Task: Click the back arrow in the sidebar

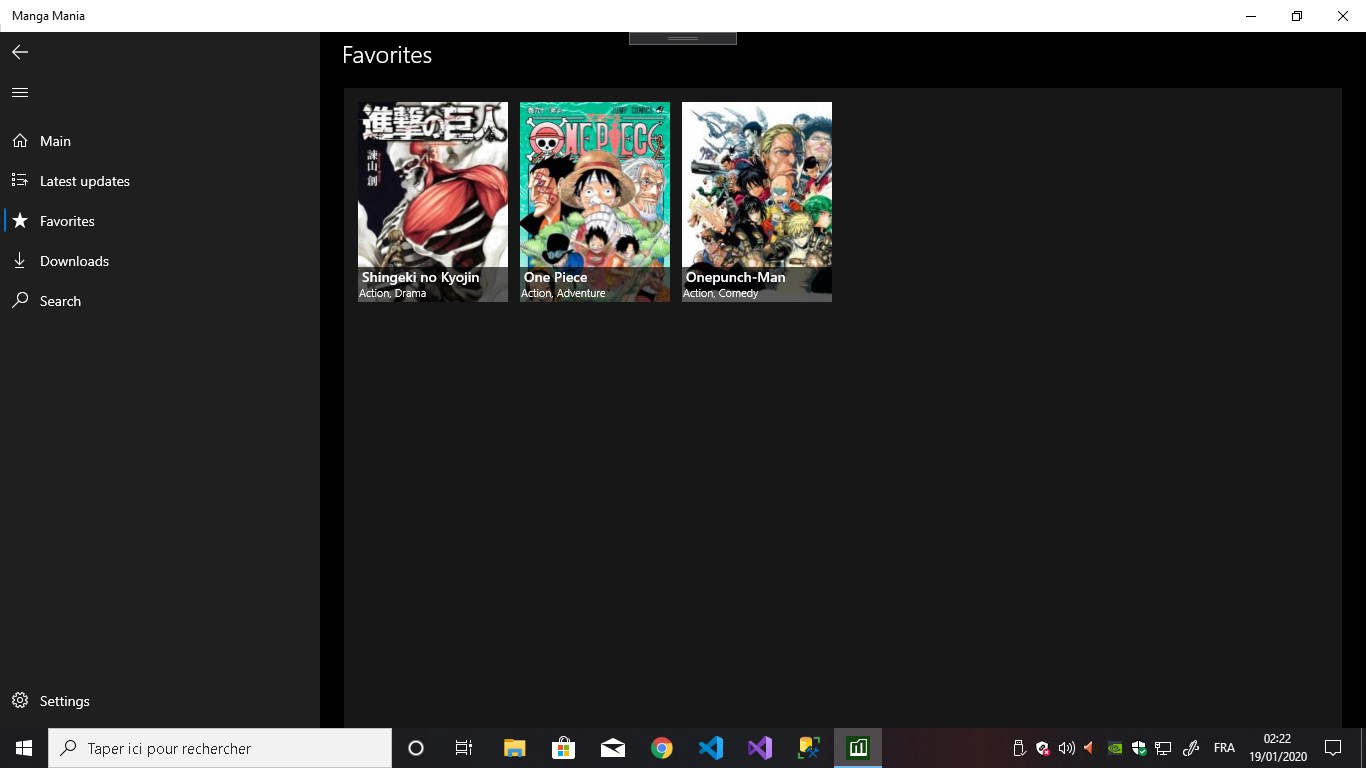Action: pyautogui.click(x=20, y=52)
